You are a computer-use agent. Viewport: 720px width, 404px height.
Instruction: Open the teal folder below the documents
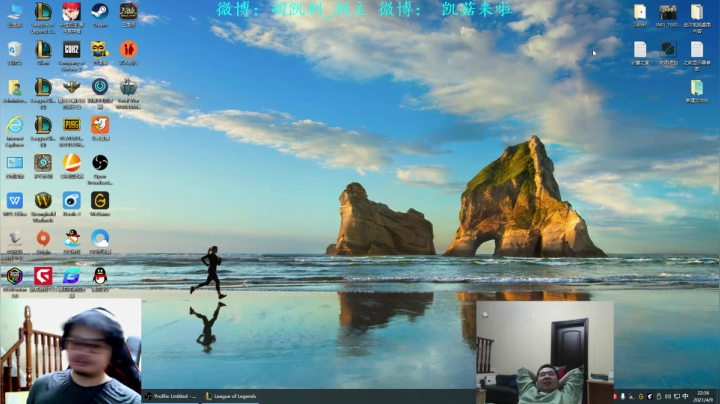[x=697, y=88]
